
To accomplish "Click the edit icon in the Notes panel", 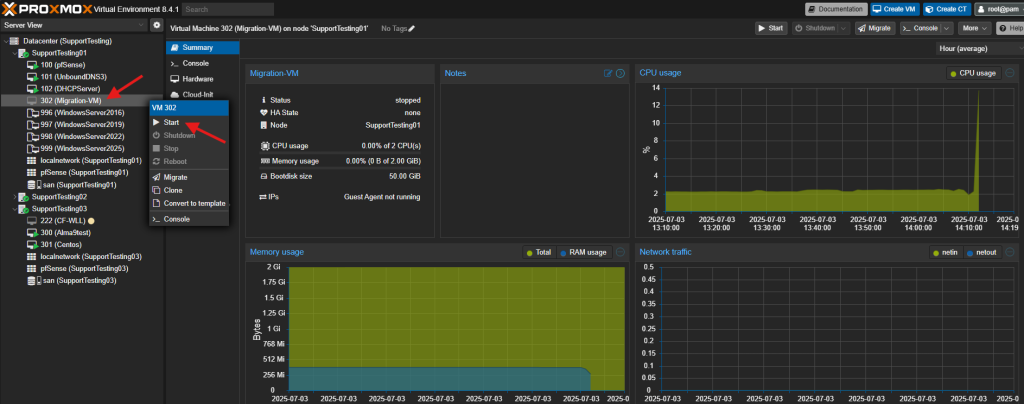I will 608,73.
